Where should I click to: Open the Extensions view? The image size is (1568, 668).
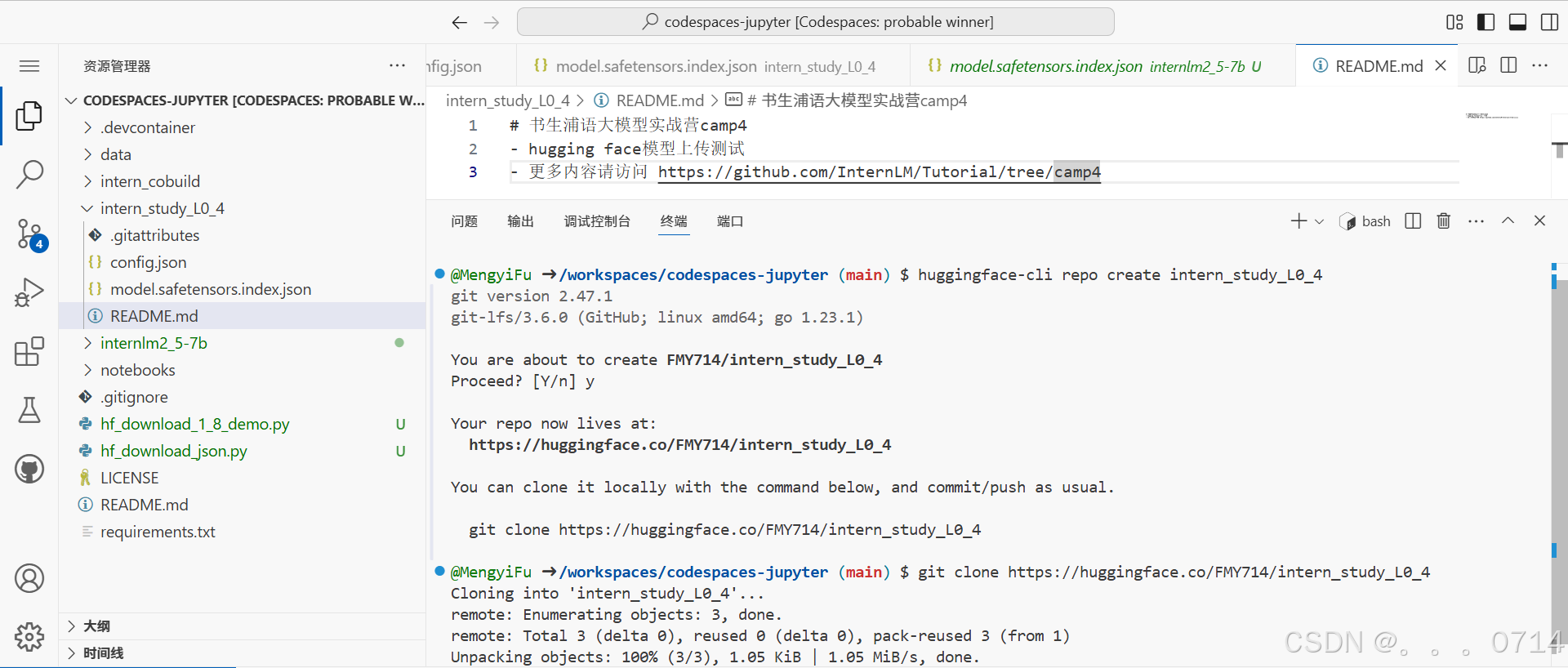point(29,351)
